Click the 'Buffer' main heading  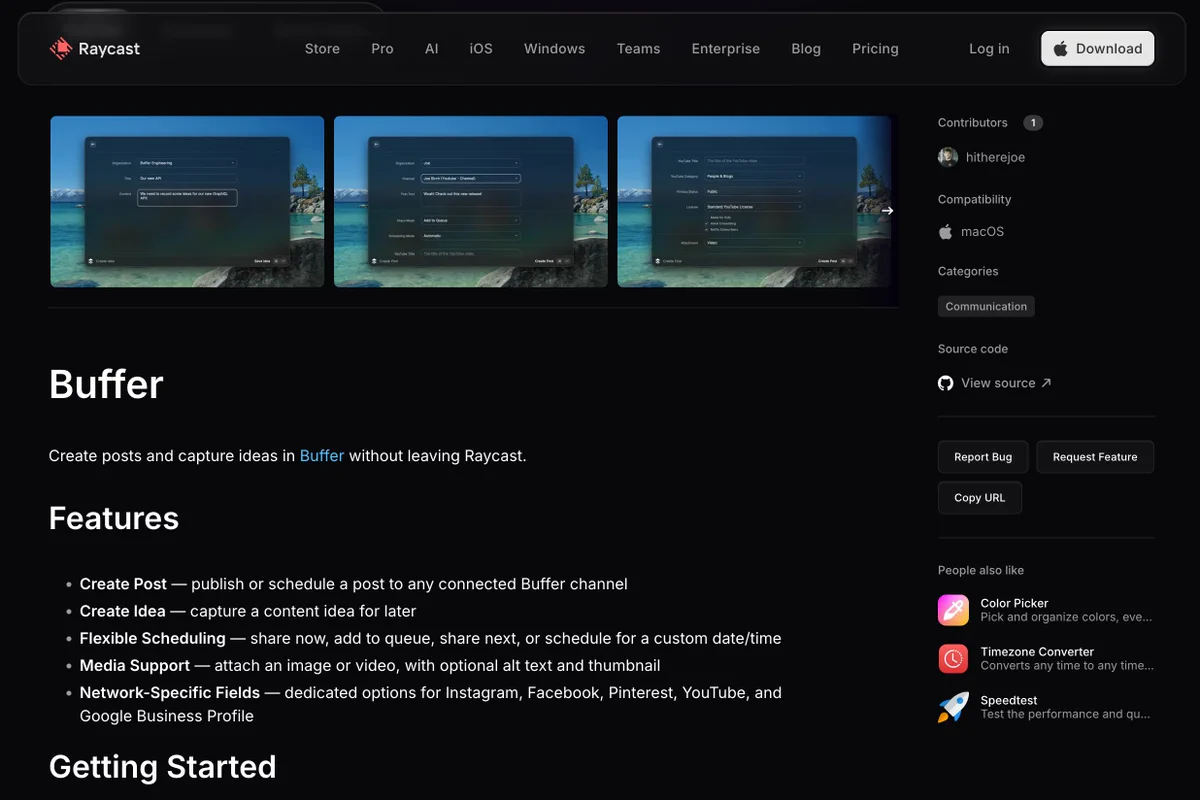click(106, 384)
